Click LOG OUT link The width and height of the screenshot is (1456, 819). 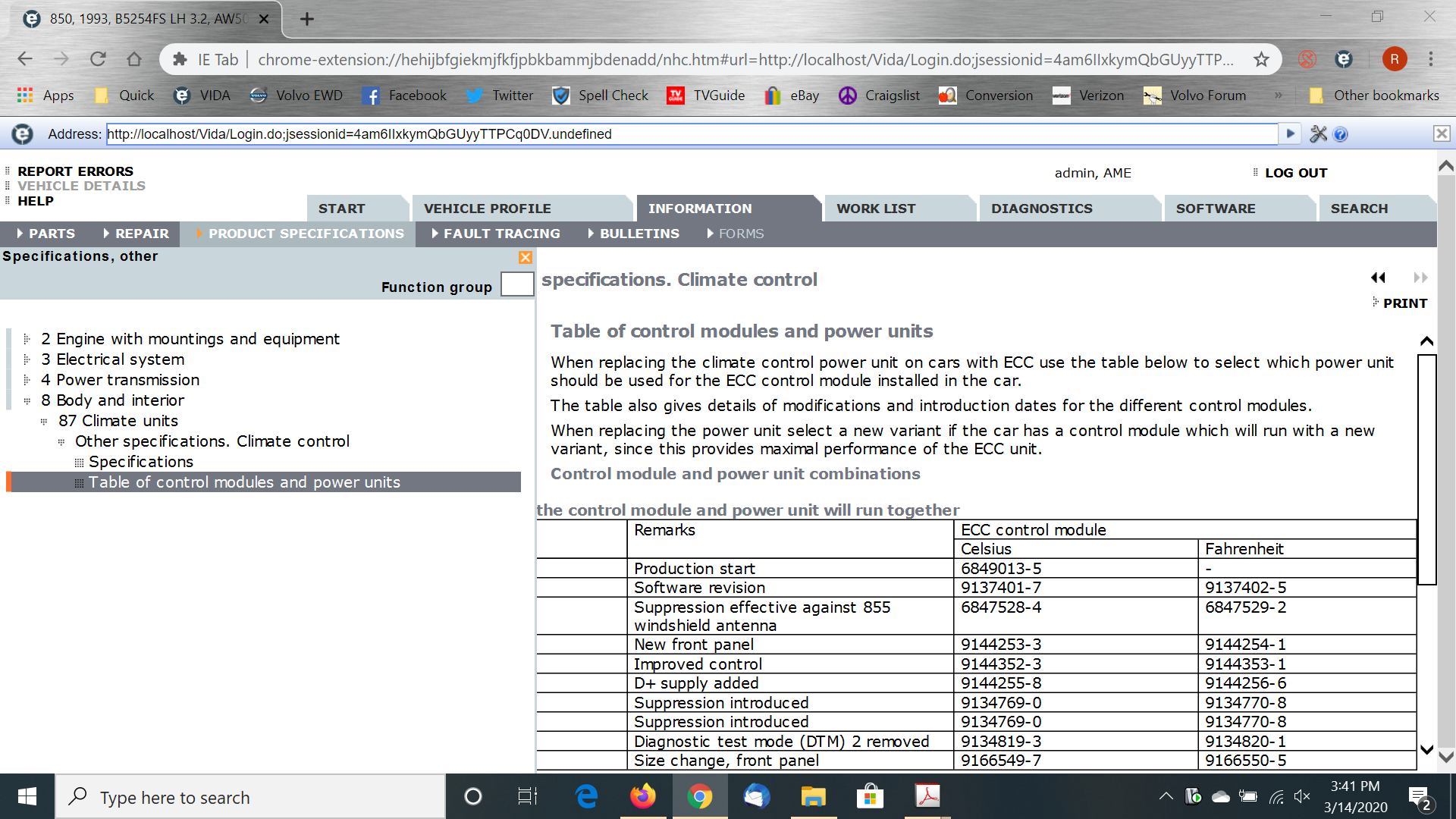pyautogui.click(x=1295, y=173)
